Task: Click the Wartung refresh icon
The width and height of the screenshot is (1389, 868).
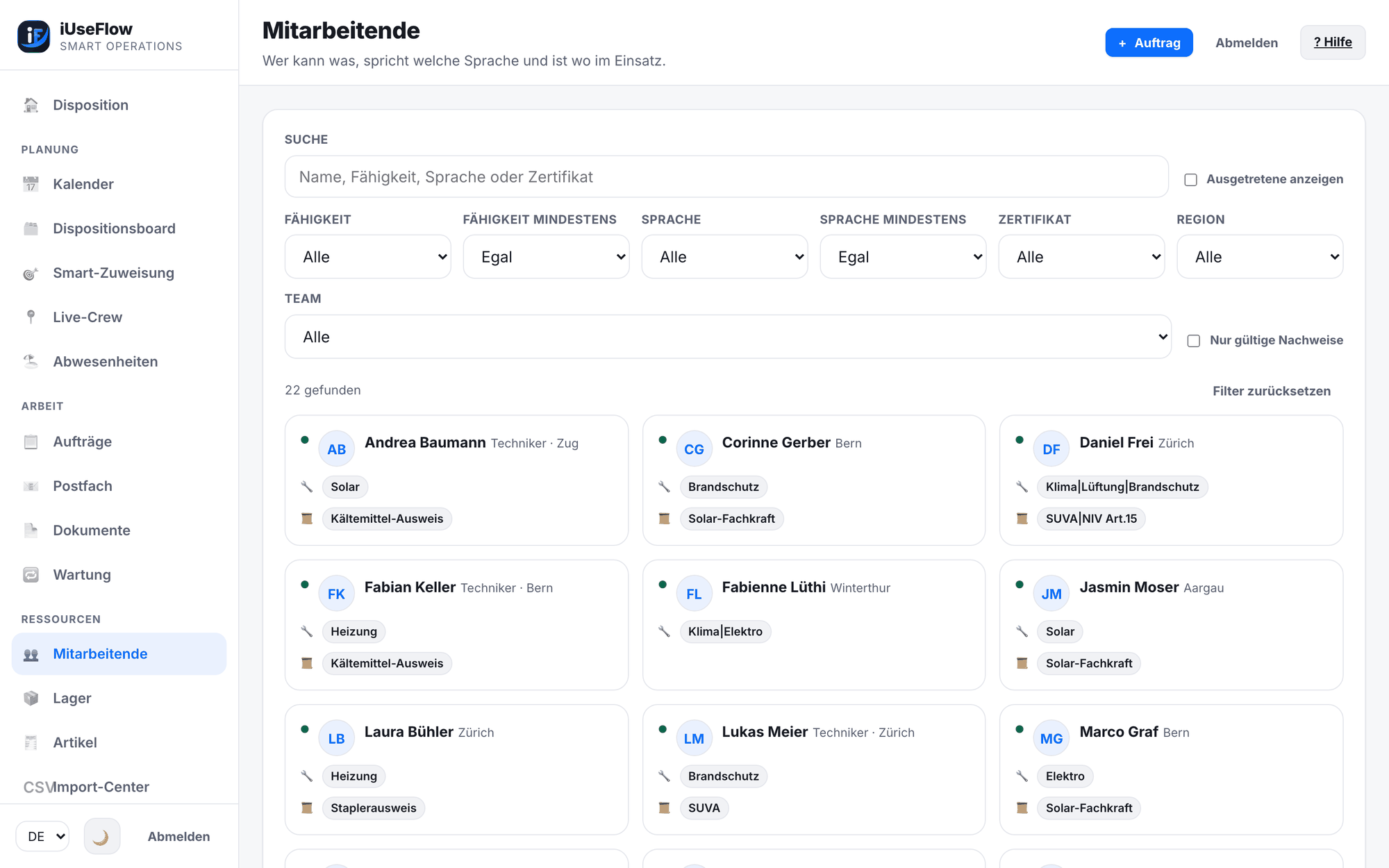Action: (x=31, y=575)
